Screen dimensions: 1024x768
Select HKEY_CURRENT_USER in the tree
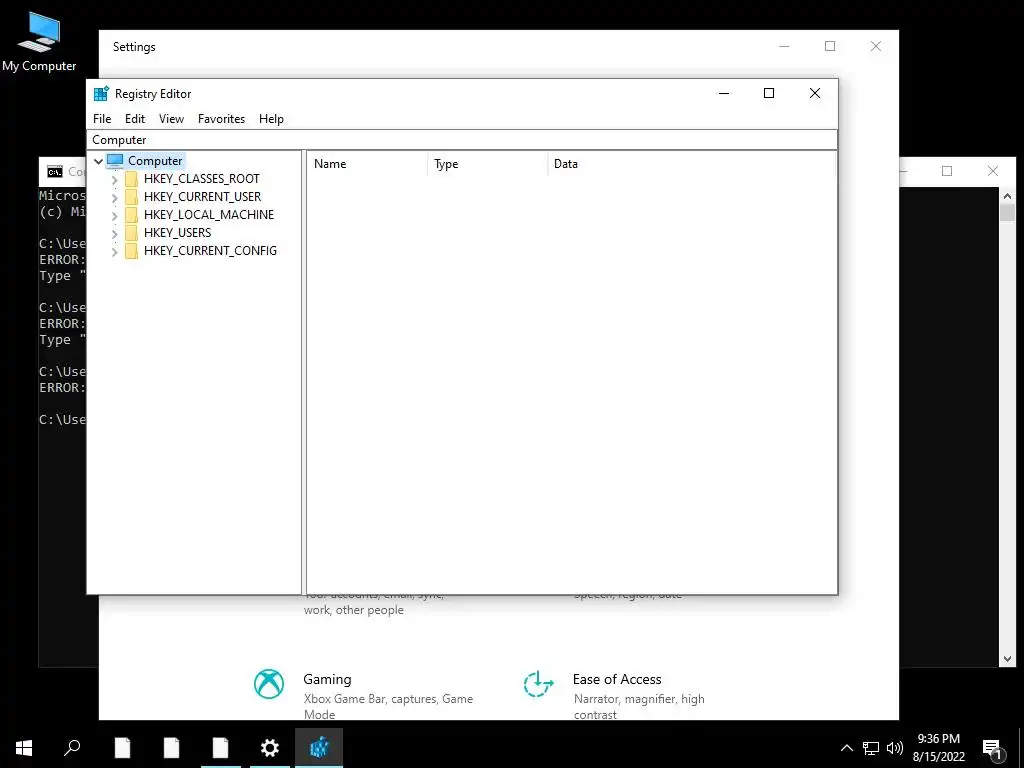pos(202,197)
